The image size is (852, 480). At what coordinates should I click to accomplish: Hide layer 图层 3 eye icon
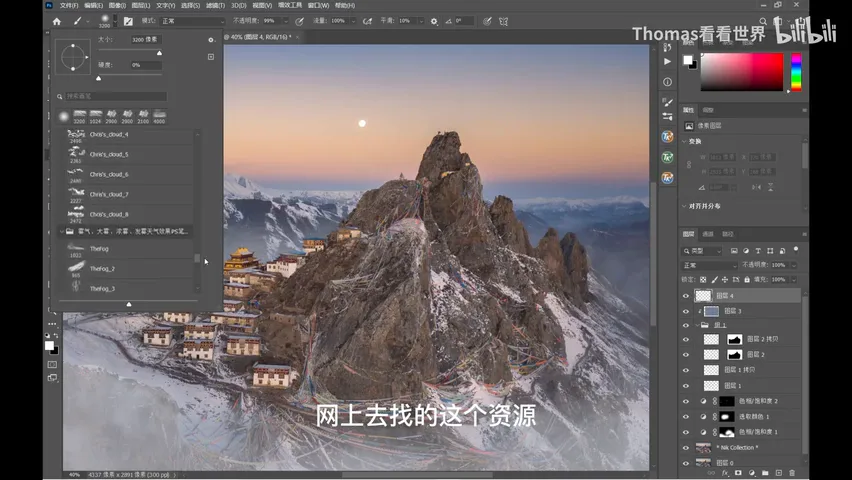tap(686, 311)
